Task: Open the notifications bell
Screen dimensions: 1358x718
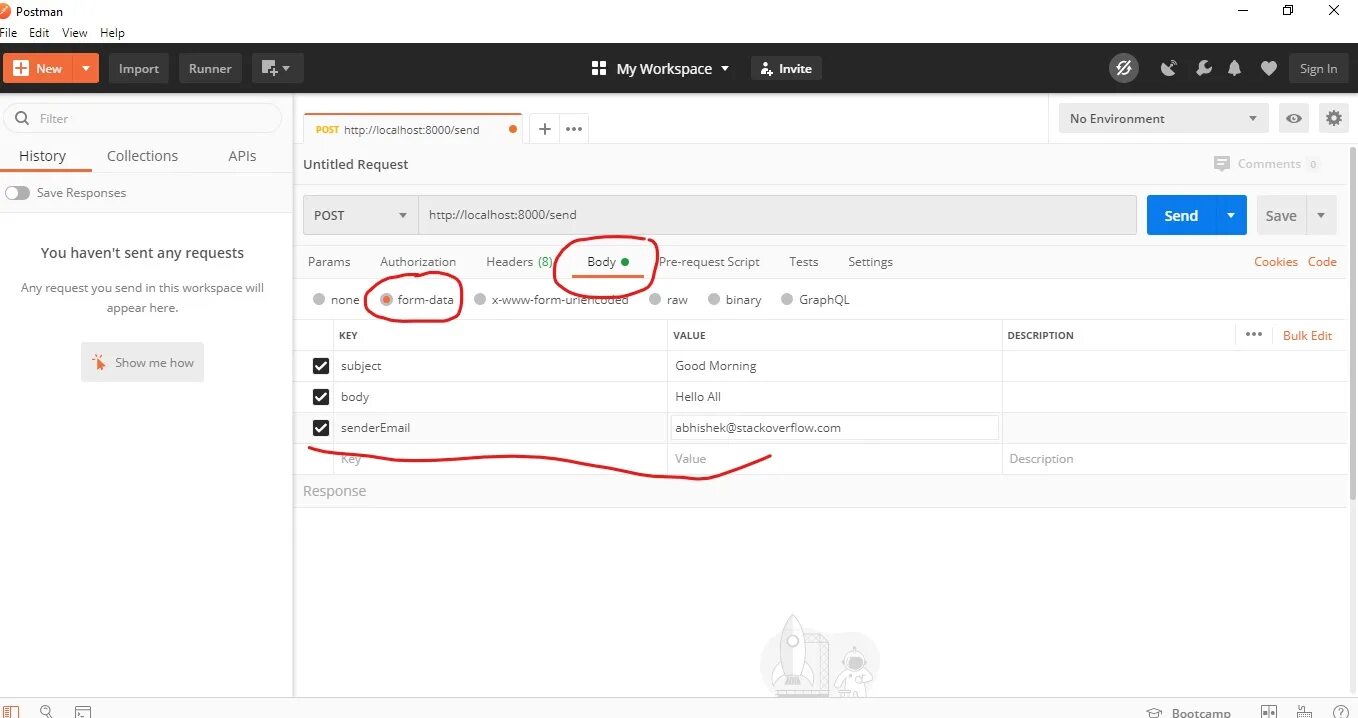Action: click(1235, 68)
